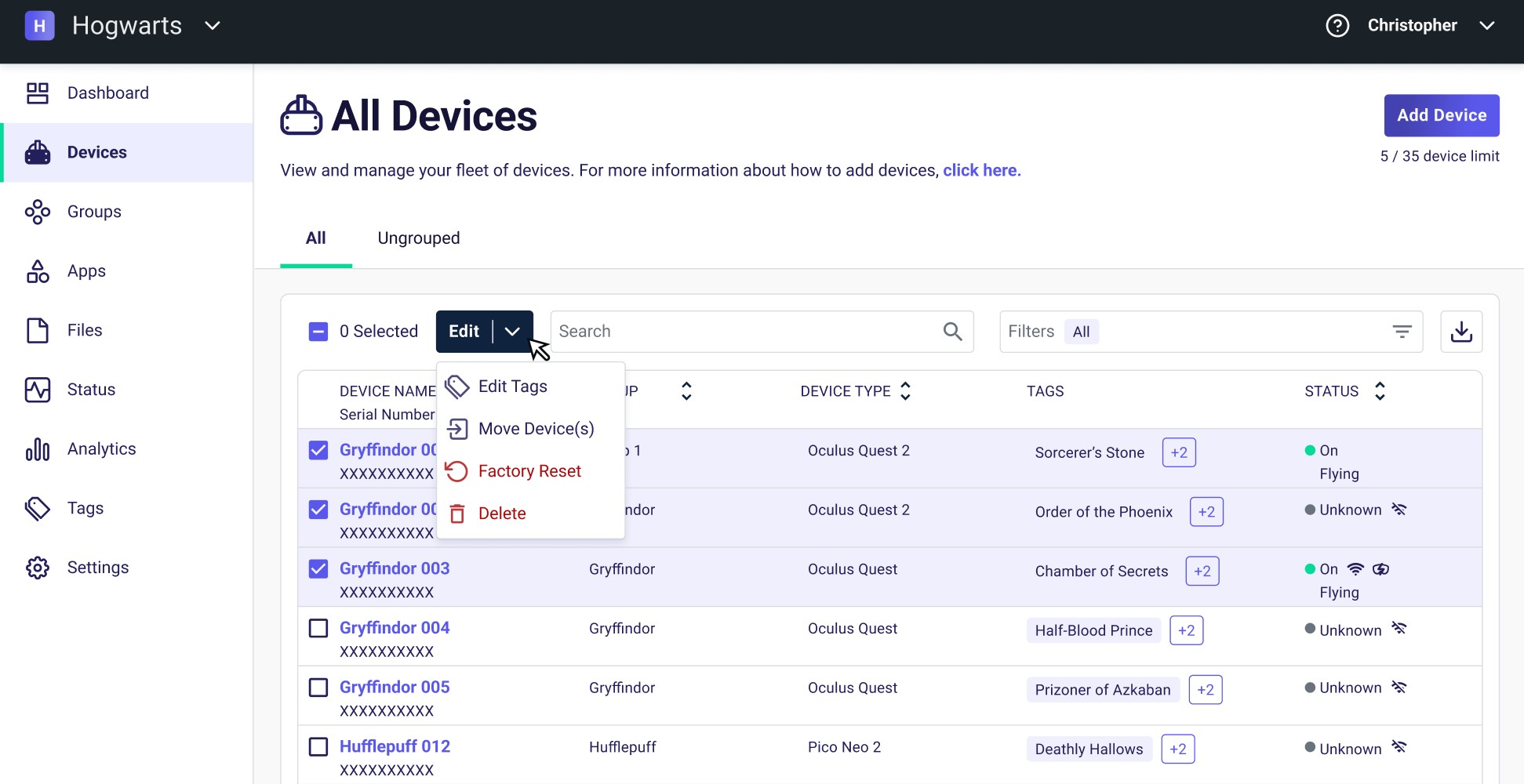Click the Settings gear sidebar icon

pos(38,568)
